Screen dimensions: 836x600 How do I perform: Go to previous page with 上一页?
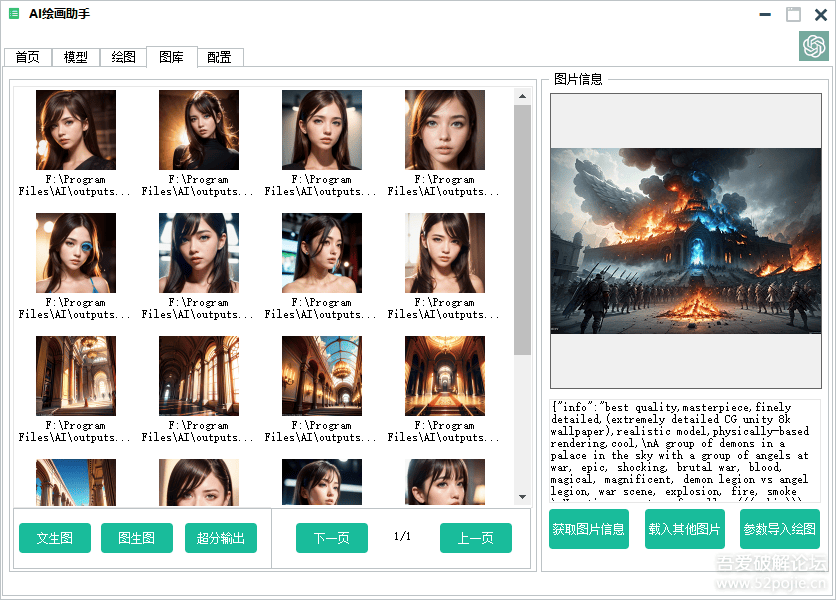[476, 538]
